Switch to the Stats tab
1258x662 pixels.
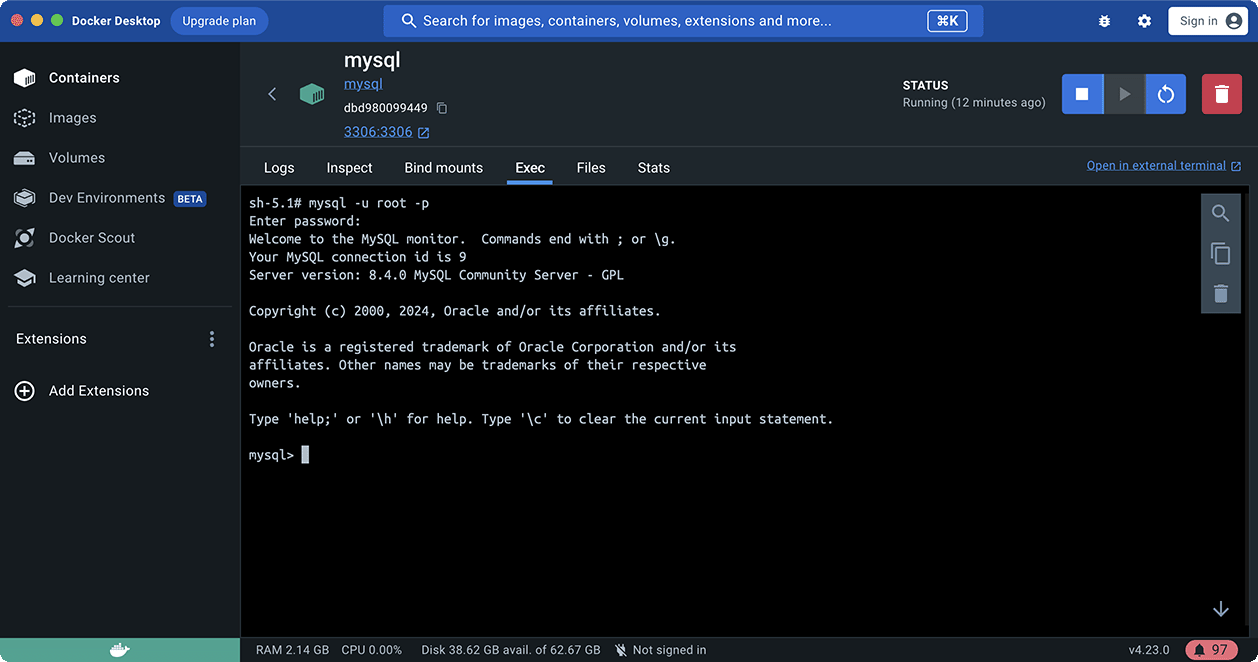pos(653,167)
